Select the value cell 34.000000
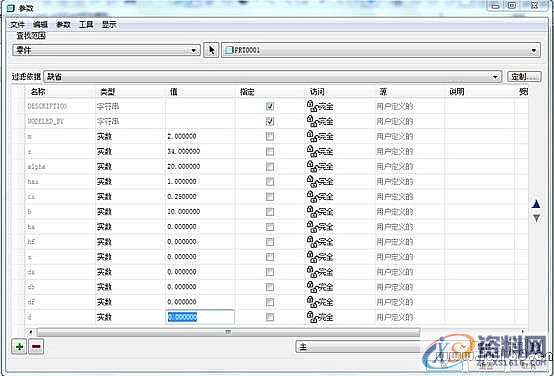The width and height of the screenshot is (554, 376). point(200,151)
